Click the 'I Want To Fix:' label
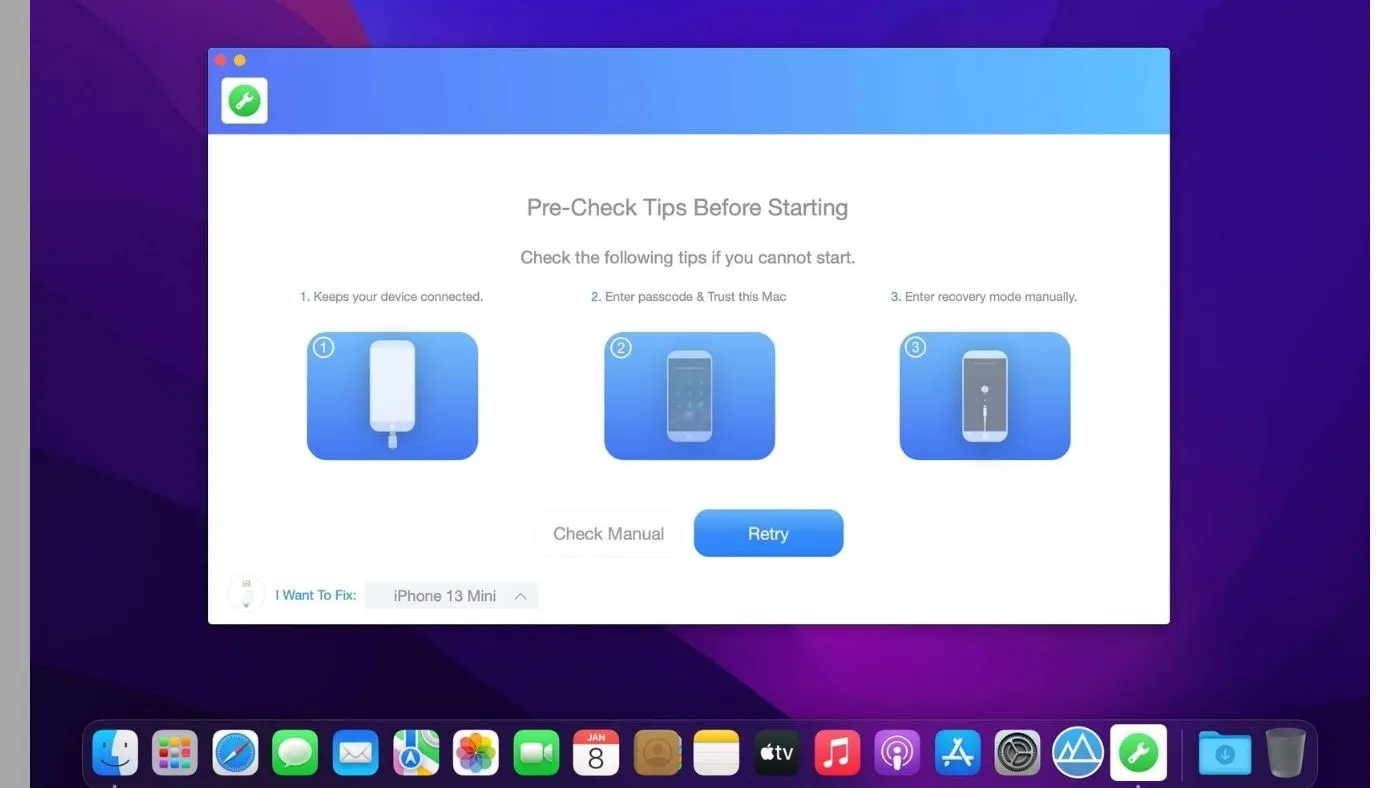 316,595
